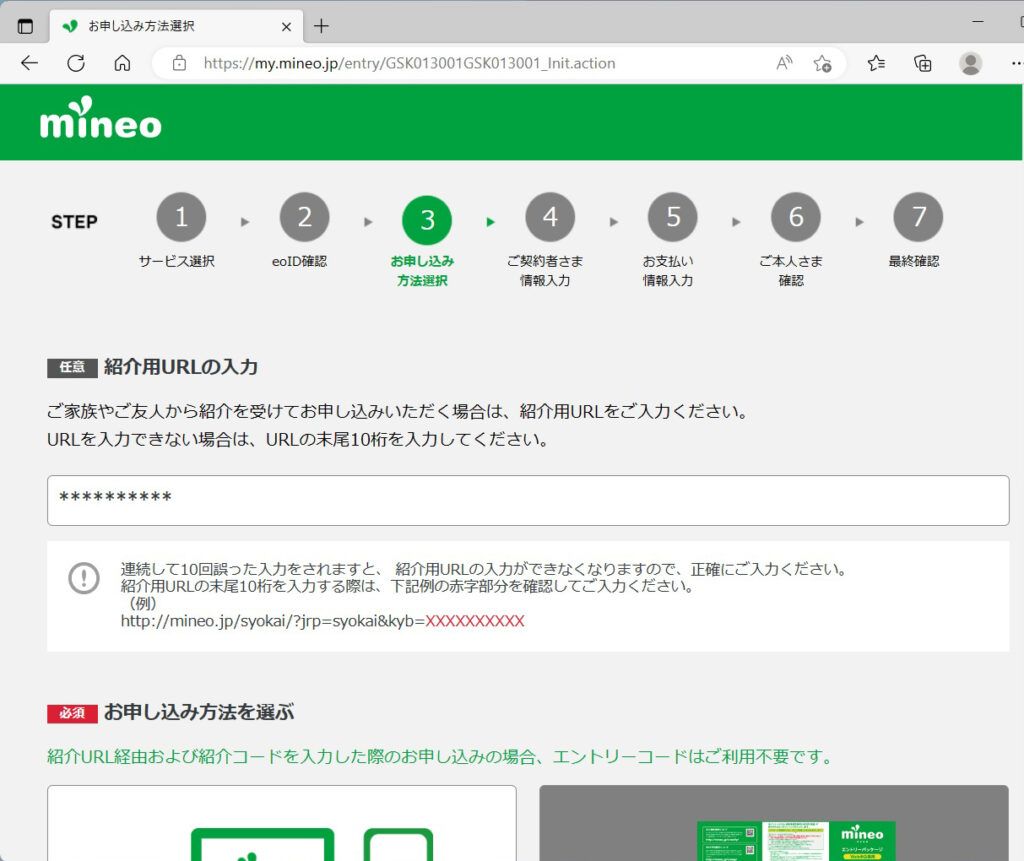This screenshot has height=861, width=1024.
Task: Select step 3 お申し込み方法選択 circle
Action: point(427,220)
